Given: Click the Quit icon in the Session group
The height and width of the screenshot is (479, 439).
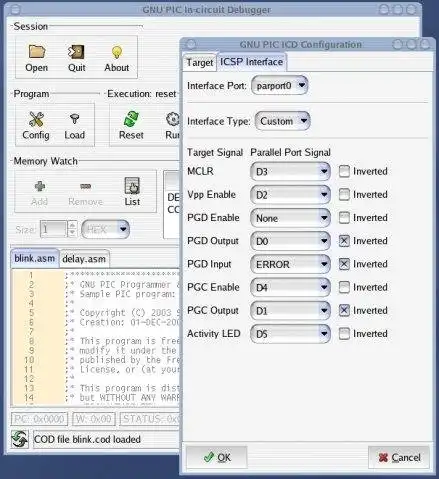Looking at the screenshot, I should 76,52.
